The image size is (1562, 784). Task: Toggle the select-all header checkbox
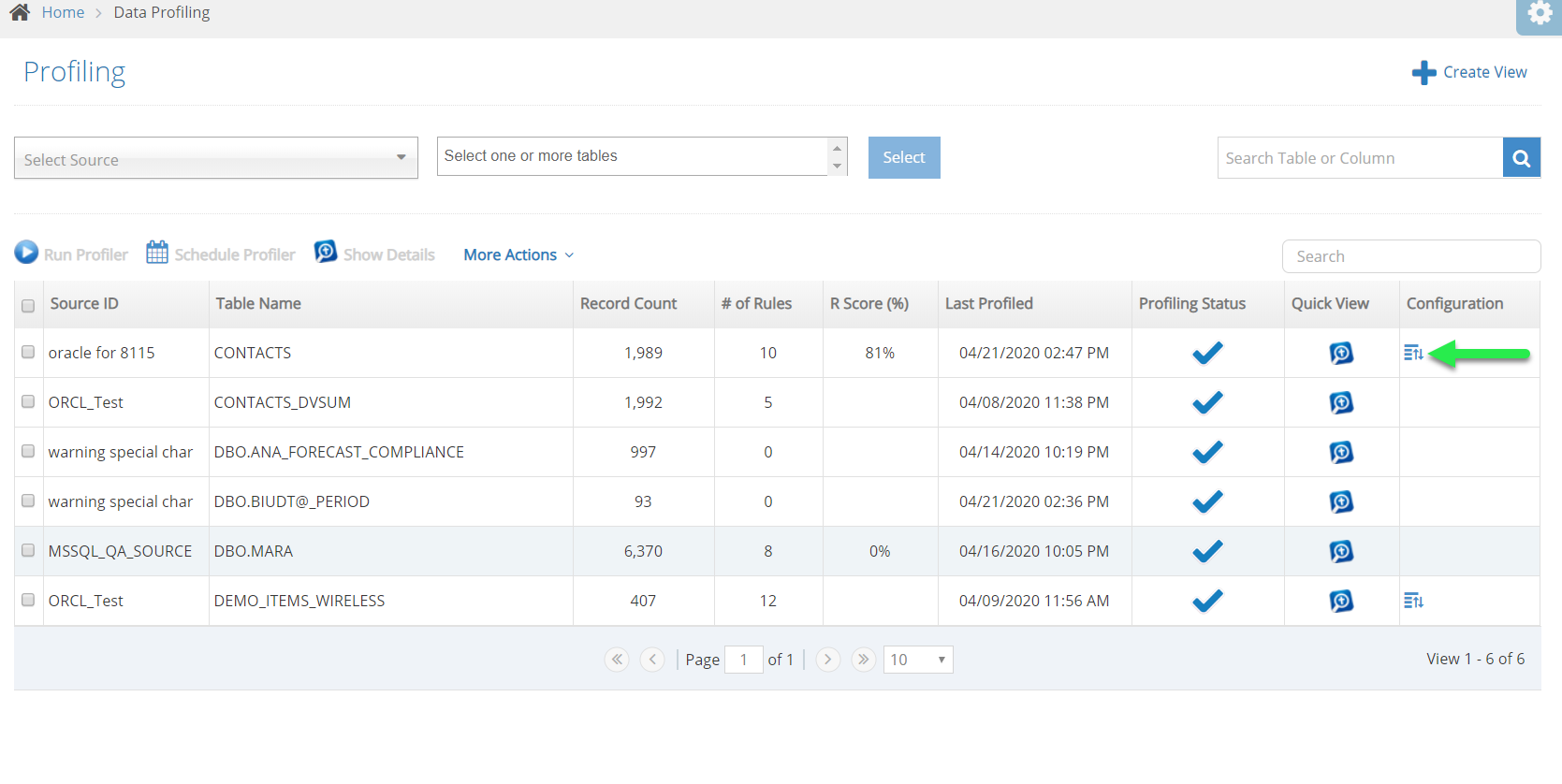pos(28,306)
